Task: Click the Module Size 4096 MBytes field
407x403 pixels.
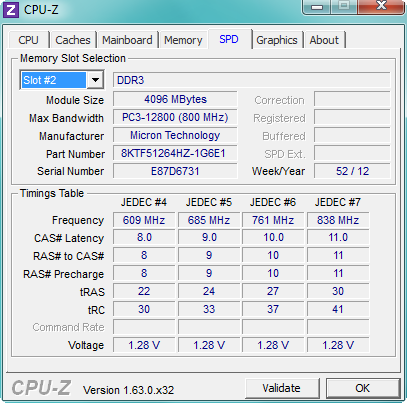Action: tap(175, 99)
